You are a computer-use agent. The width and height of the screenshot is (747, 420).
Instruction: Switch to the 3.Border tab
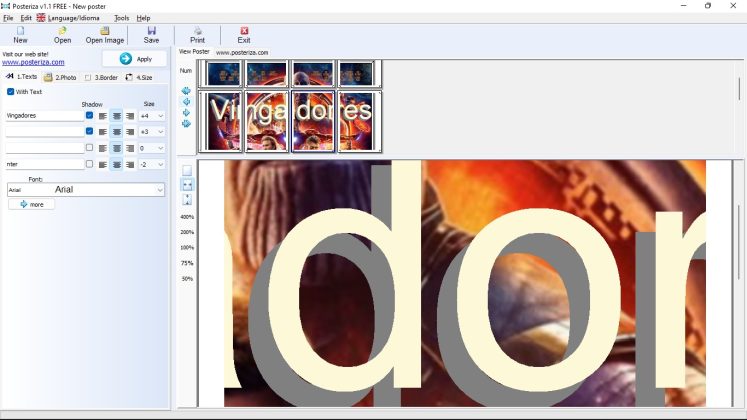pyautogui.click(x=101, y=77)
